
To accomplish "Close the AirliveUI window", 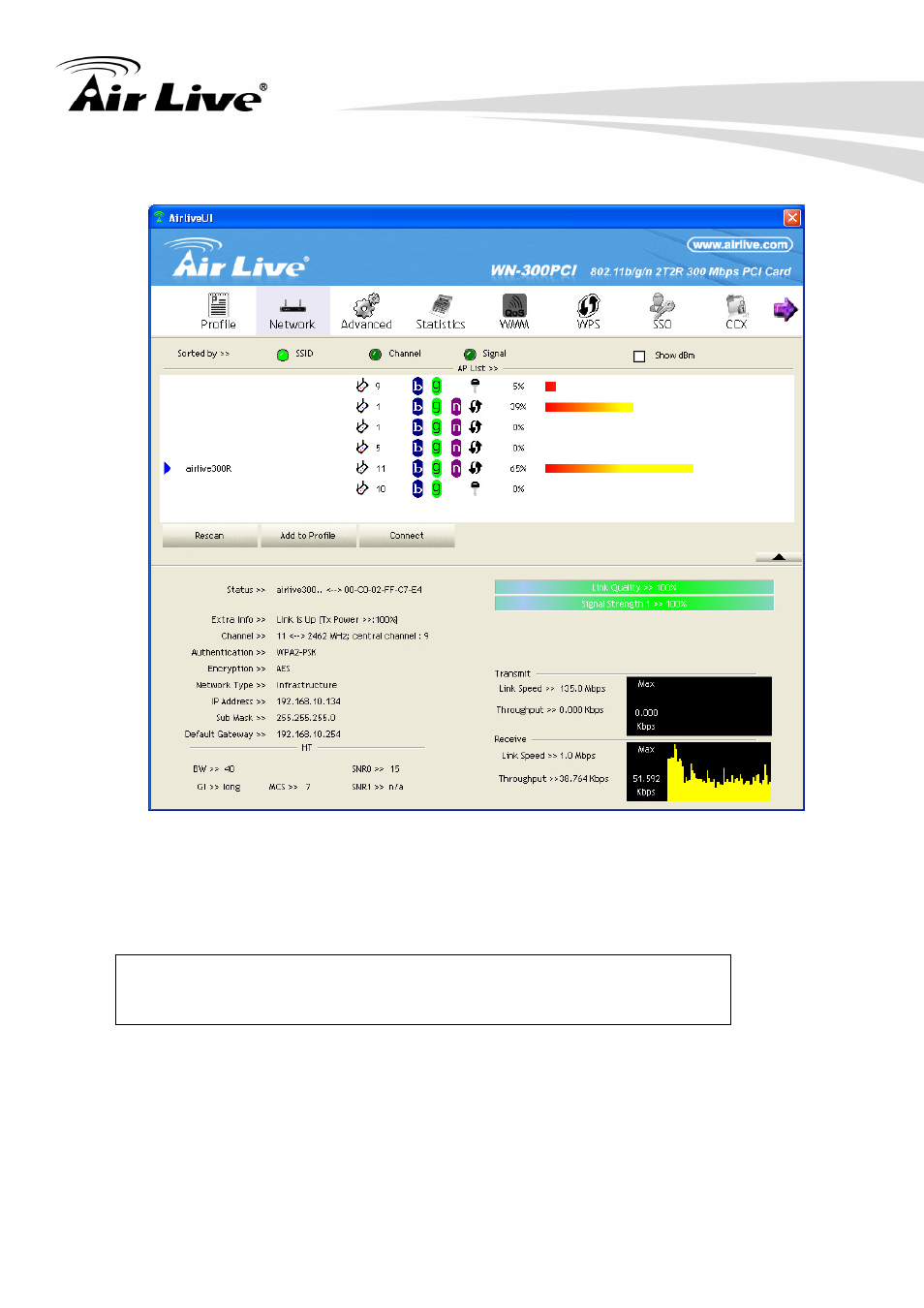I will click(792, 218).
